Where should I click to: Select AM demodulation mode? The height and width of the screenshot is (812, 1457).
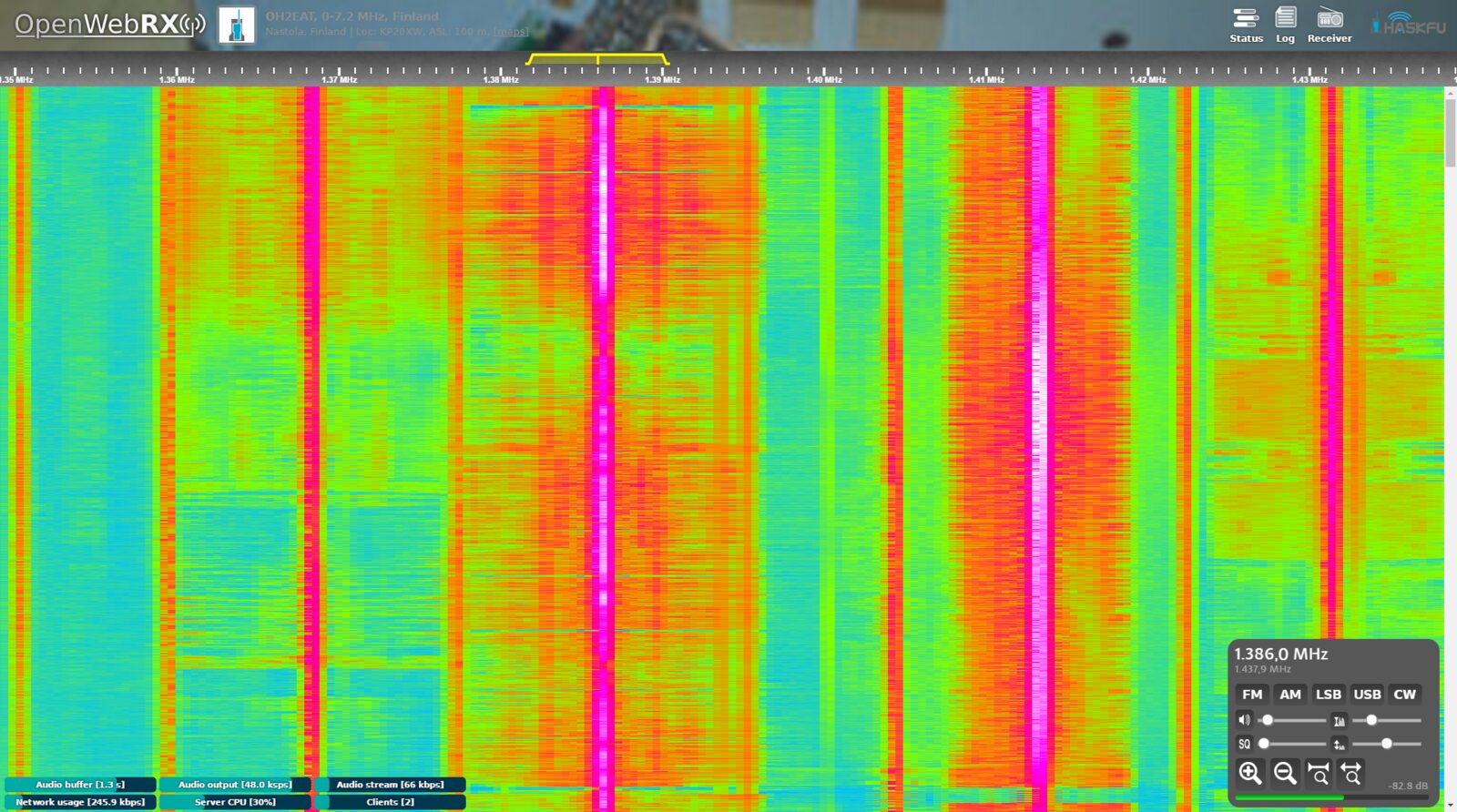(x=1290, y=694)
